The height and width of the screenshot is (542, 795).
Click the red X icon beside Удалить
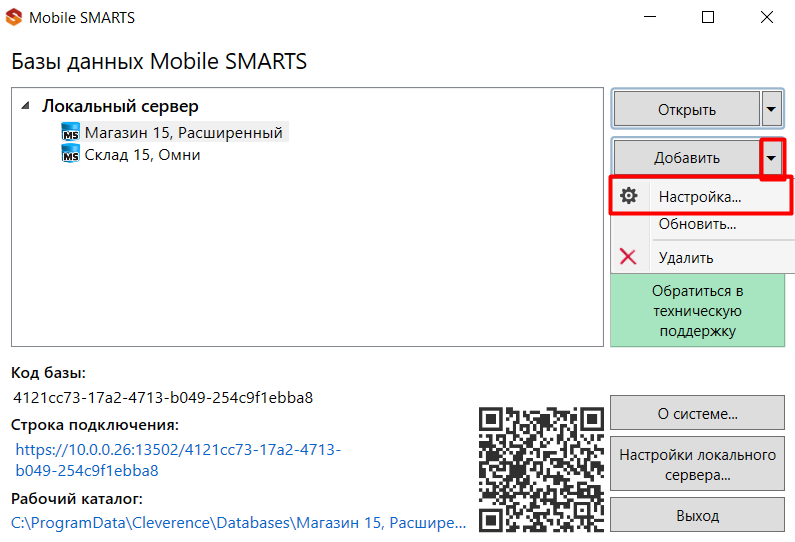(x=628, y=257)
